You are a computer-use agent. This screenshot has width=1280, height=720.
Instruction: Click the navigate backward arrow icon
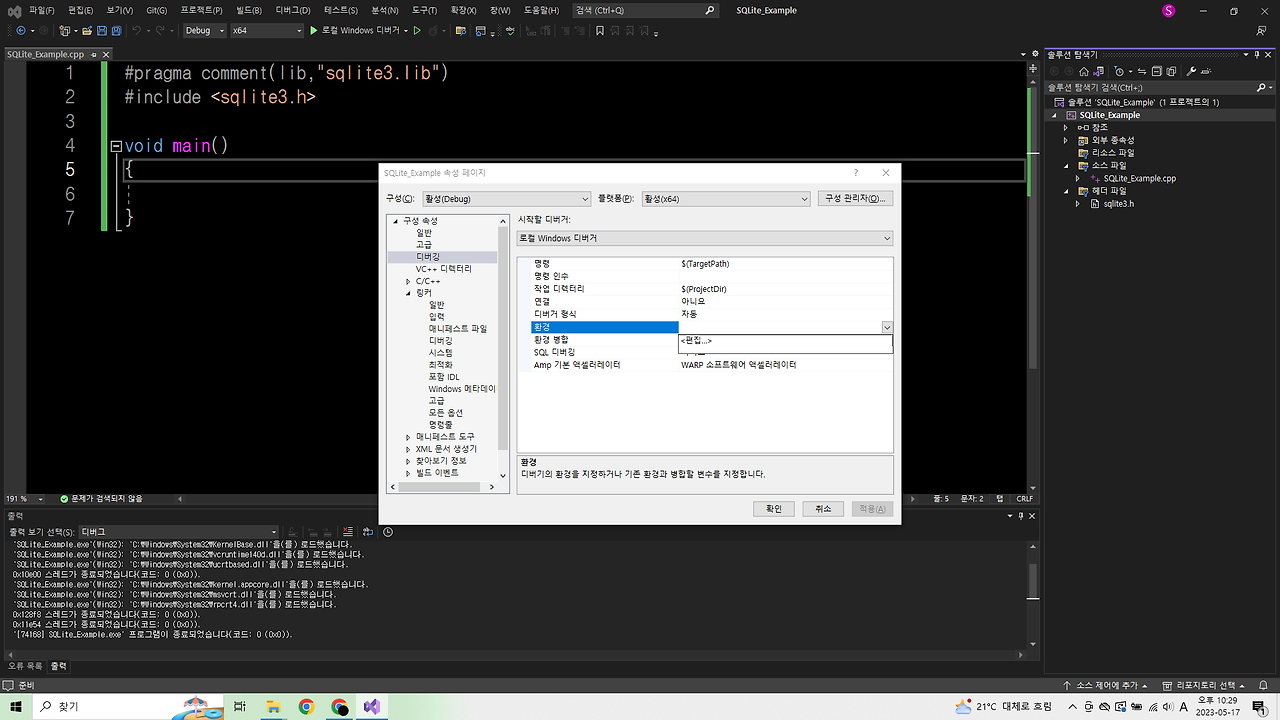pyautogui.click(x=21, y=30)
